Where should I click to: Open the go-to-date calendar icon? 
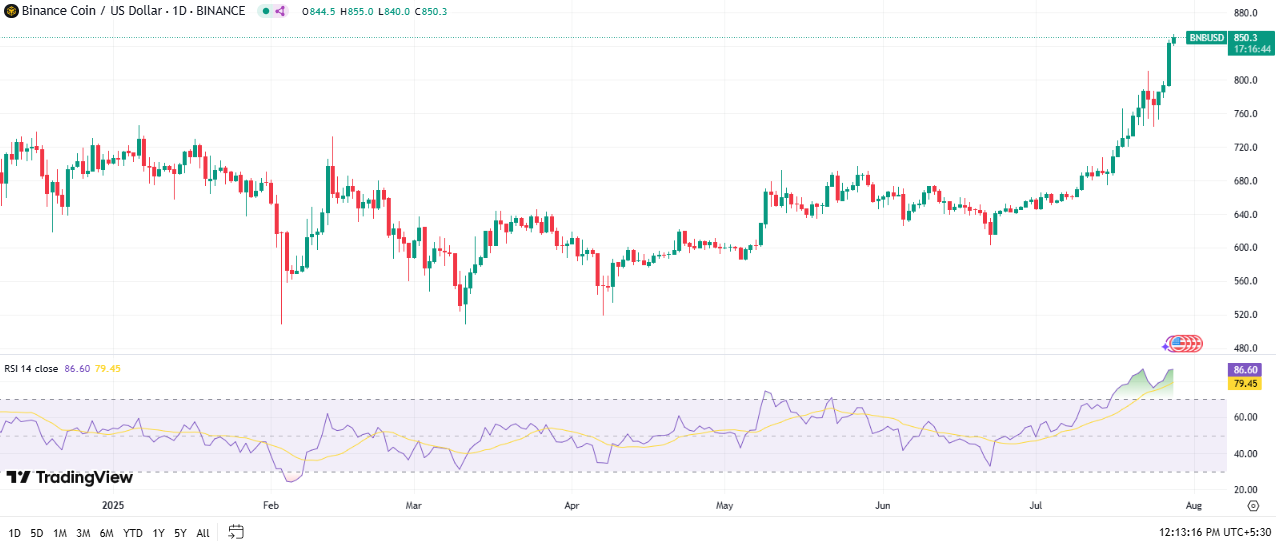[236, 532]
